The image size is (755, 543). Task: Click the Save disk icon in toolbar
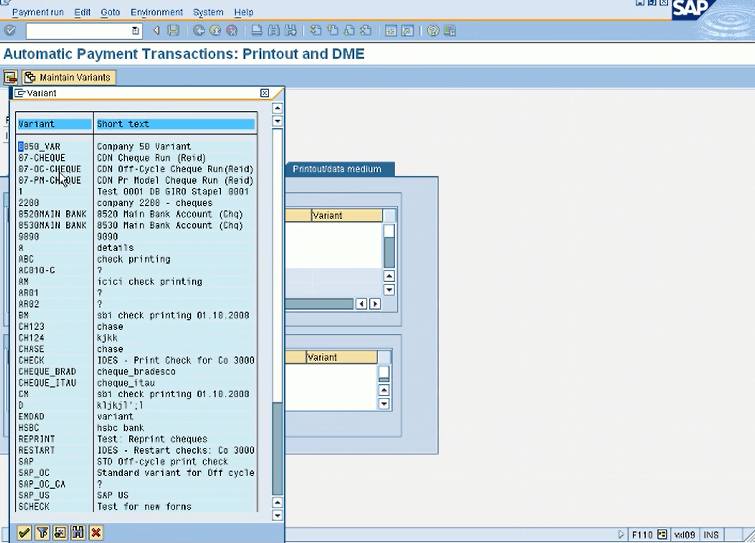coord(173,31)
